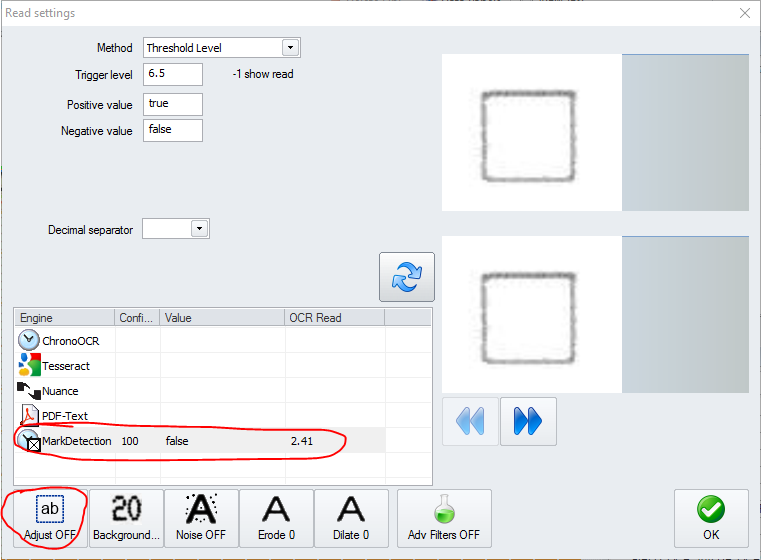Click the lower checkbox preview image
Image resolution: width=761 pixels, height=560 pixels.
532,314
